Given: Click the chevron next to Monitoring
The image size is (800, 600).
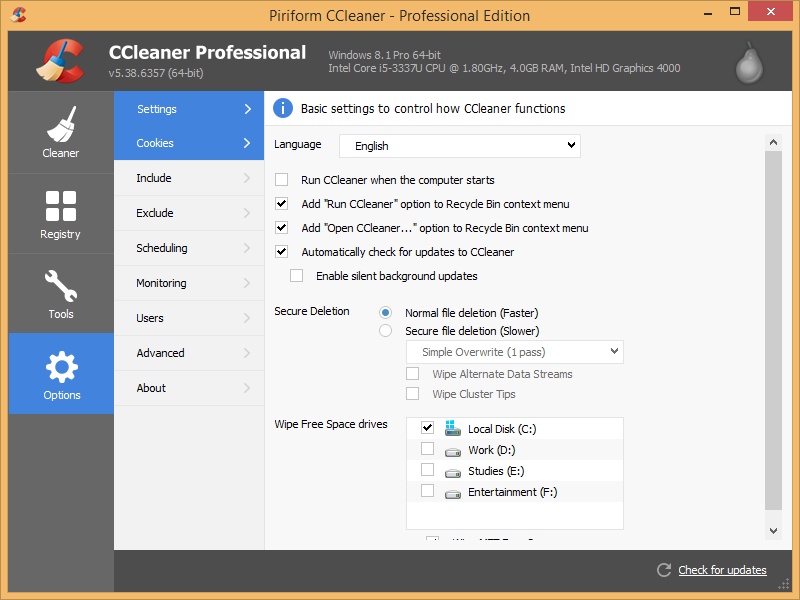Looking at the screenshot, I should pyautogui.click(x=247, y=283).
